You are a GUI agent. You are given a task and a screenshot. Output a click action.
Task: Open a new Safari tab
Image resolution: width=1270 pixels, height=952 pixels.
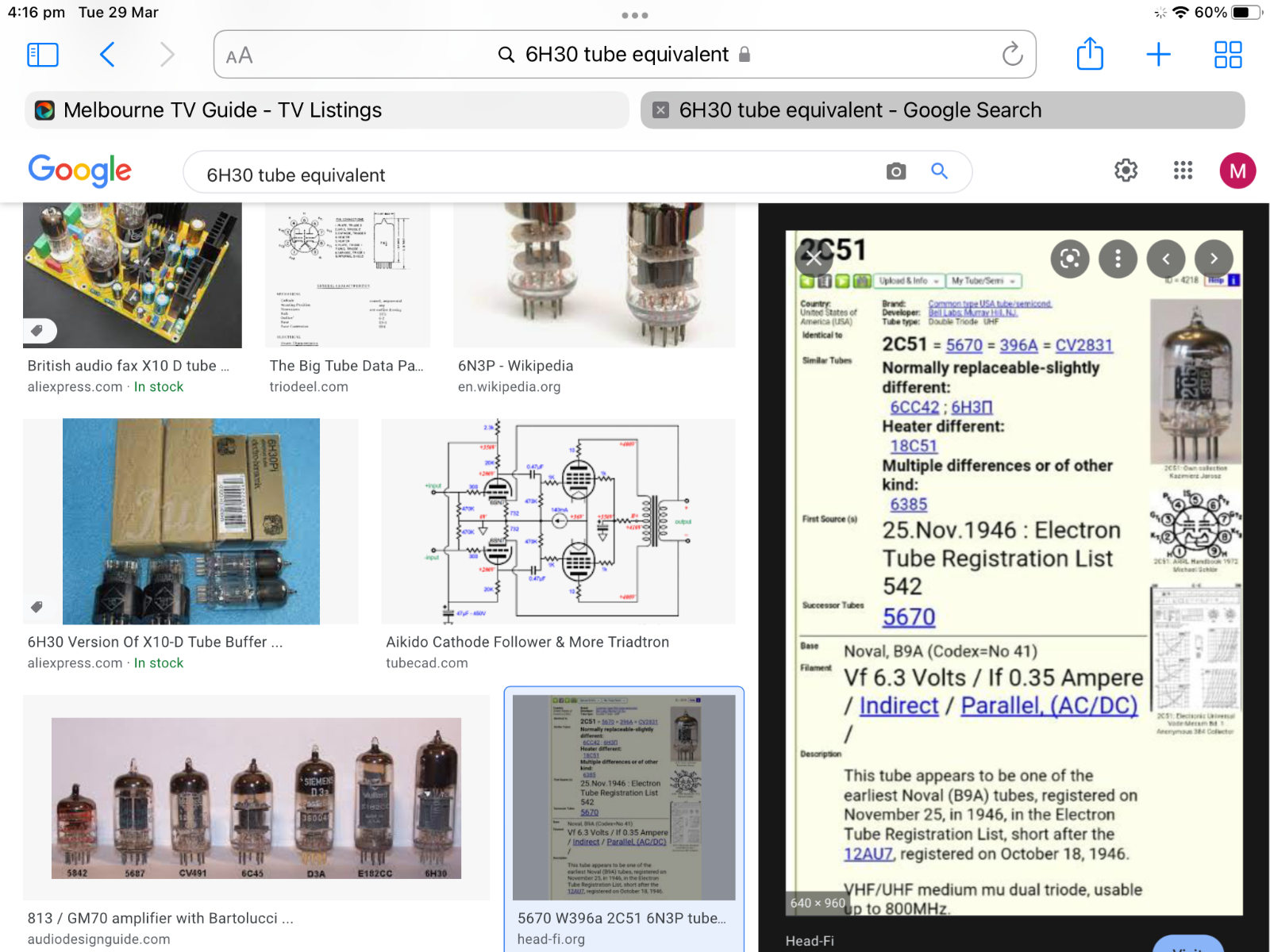[x=1158, y=55]
